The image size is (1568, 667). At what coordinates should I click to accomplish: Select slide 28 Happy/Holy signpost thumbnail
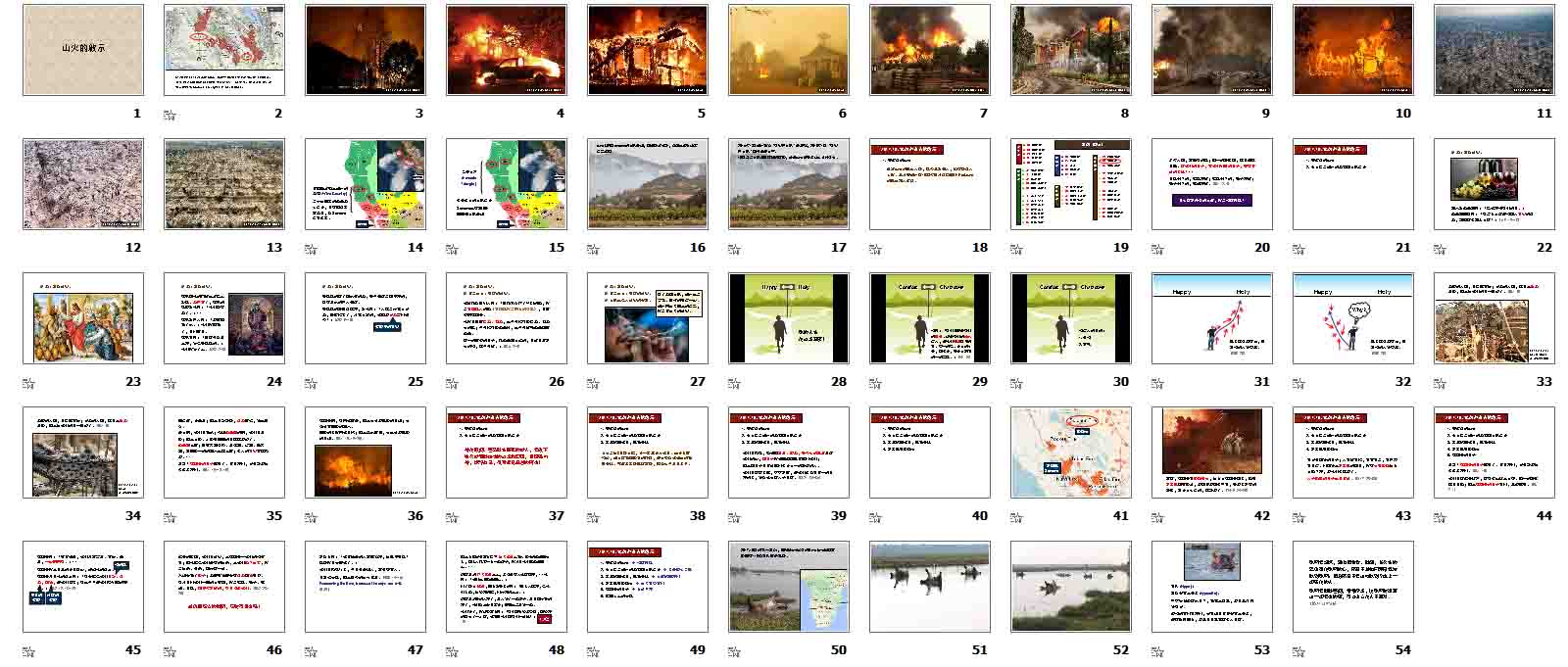click(789, 318)
